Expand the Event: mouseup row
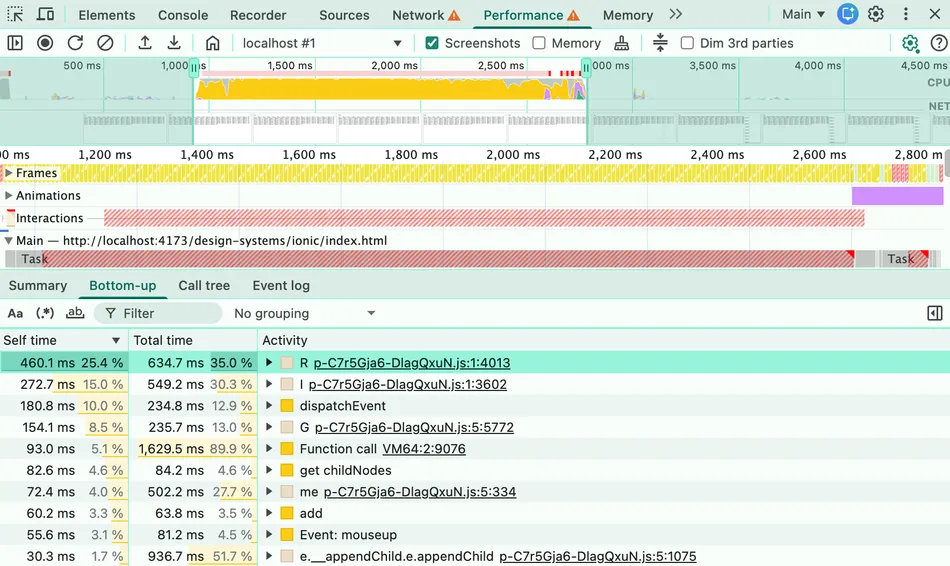The image size is (950, 566). click(269, 534)
